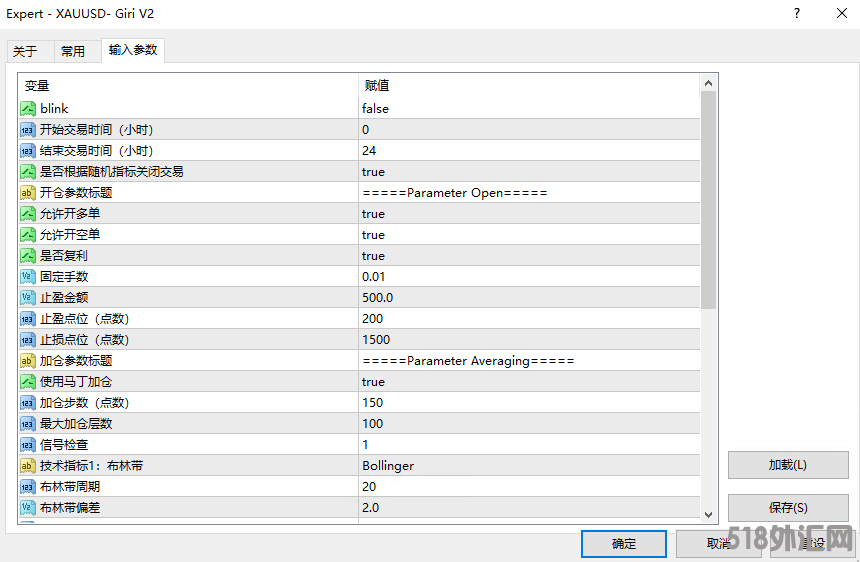Click the string icon beside 技术指标1: 布林带
This screenshot has height=562, width=860.
point(28,465)
